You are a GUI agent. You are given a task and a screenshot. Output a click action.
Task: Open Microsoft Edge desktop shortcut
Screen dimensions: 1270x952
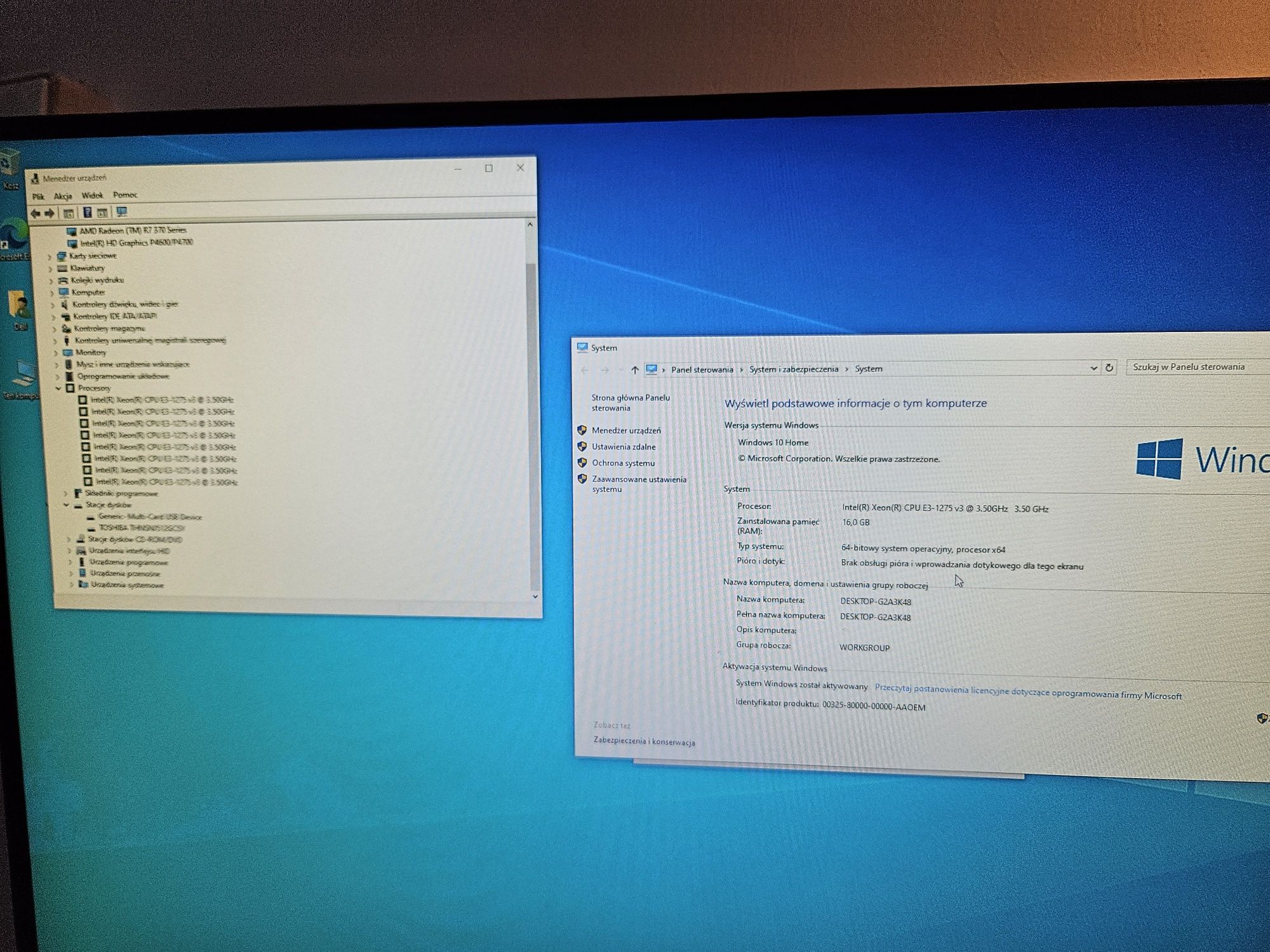[x=14, y=240]
